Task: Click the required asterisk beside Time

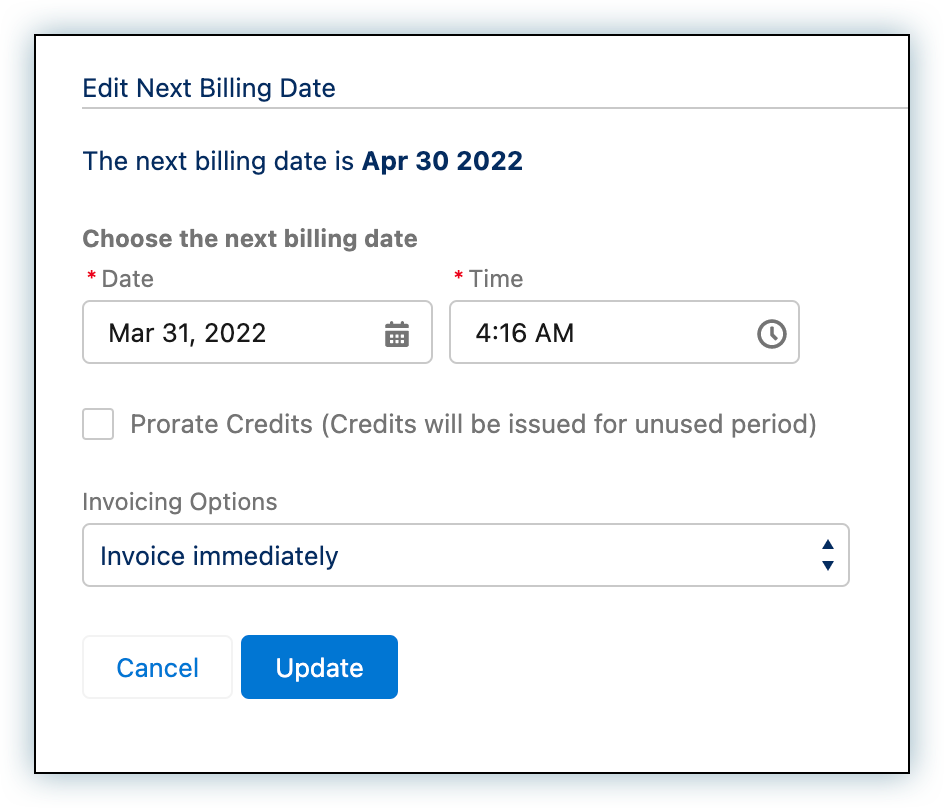Action: pos(459,278)
